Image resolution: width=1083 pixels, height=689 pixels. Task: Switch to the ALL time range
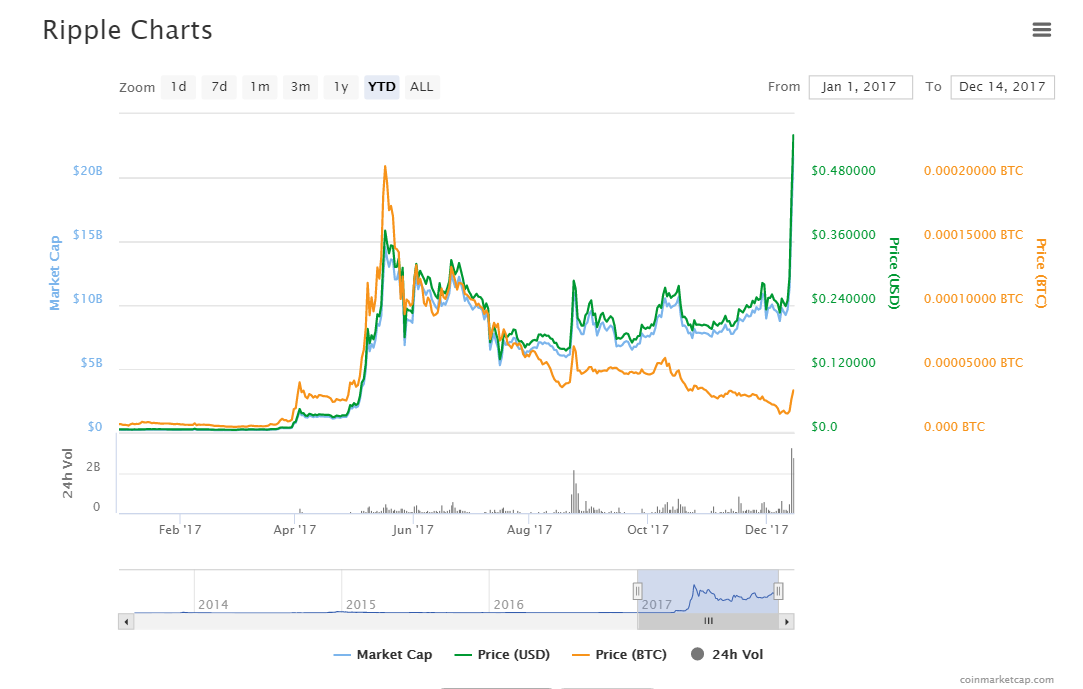[x=421, y=87]
